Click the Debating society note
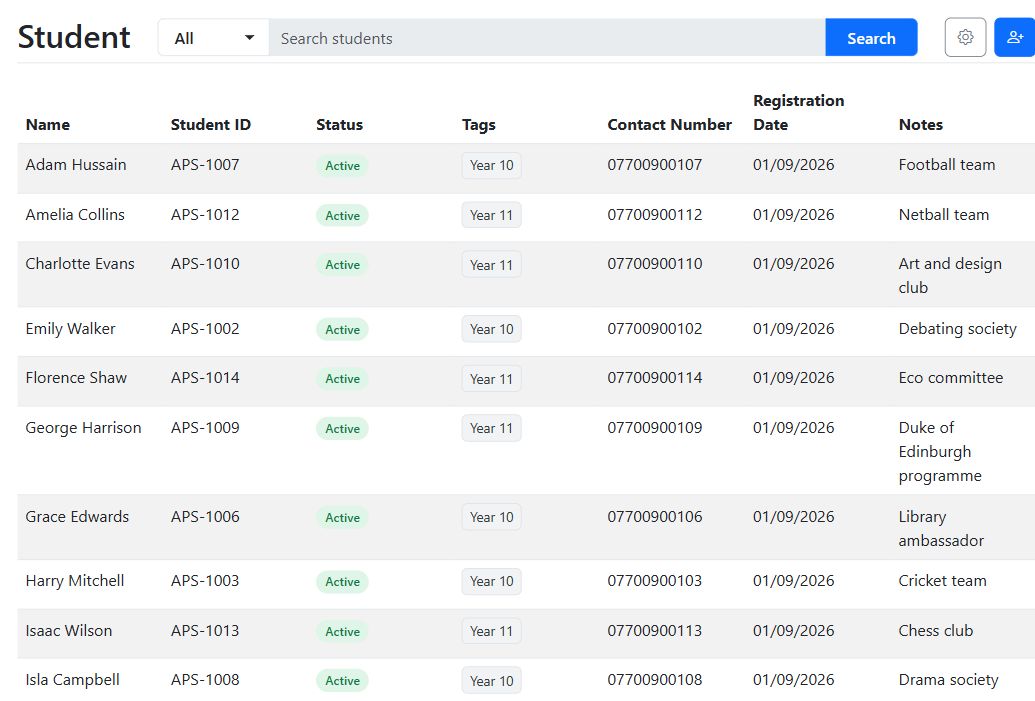 point(957,329)
